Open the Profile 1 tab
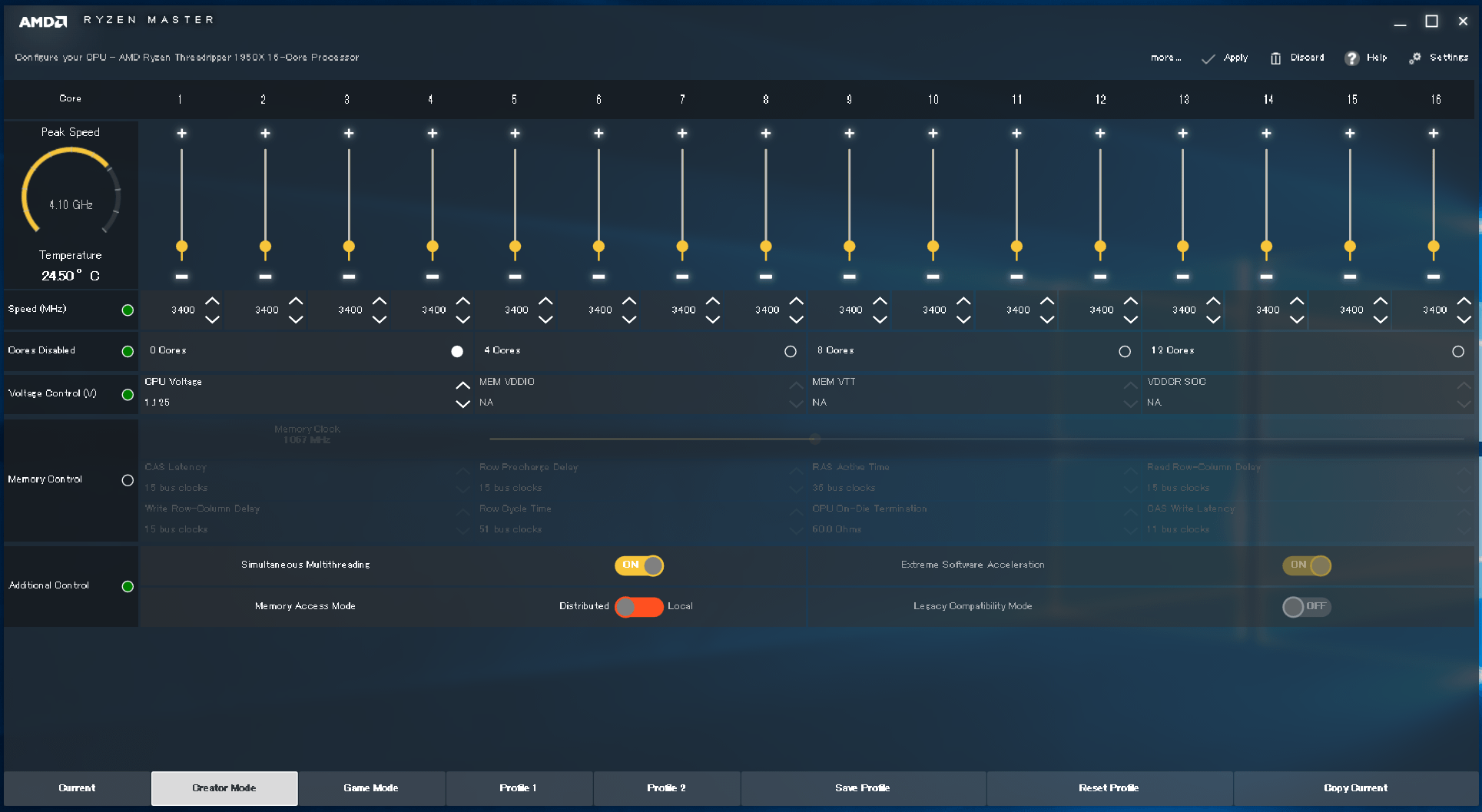1482x812 pixels. coord(519,788)
